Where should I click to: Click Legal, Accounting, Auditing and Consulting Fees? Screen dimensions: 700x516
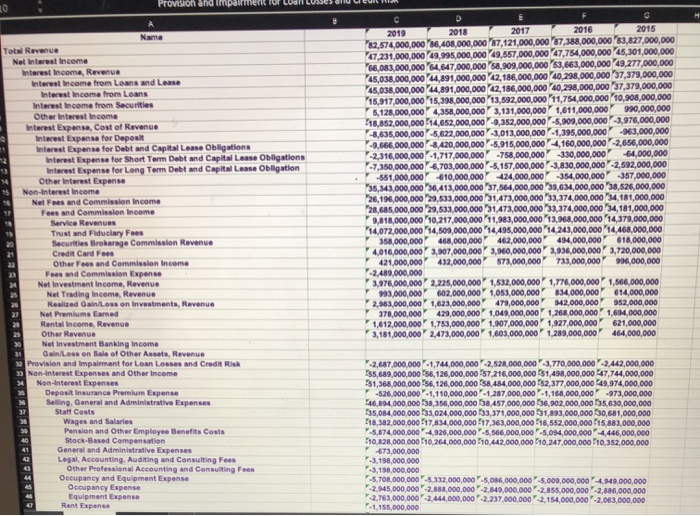click(x=146, y=460)
